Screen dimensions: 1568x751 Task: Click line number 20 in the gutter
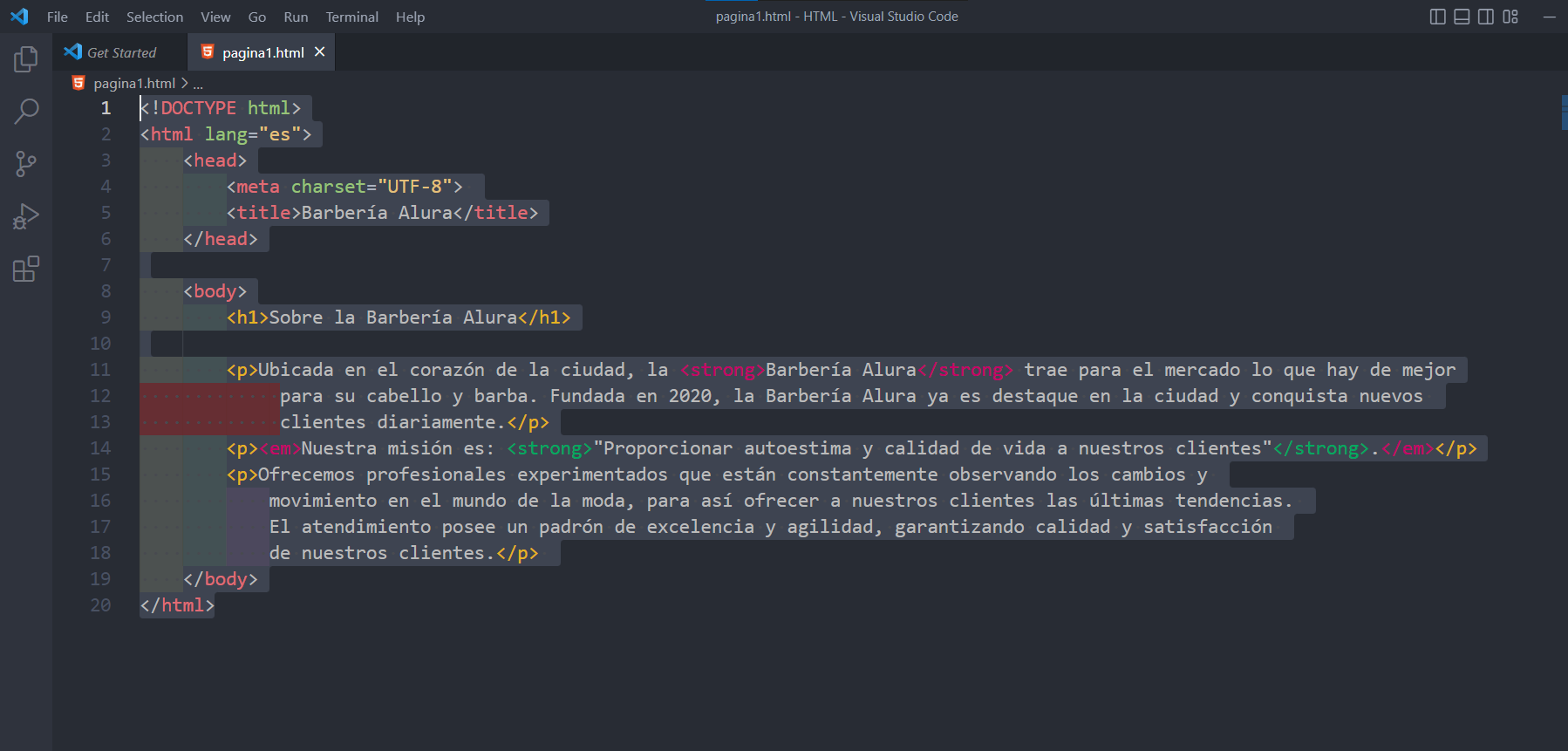[x=100, y=605]
